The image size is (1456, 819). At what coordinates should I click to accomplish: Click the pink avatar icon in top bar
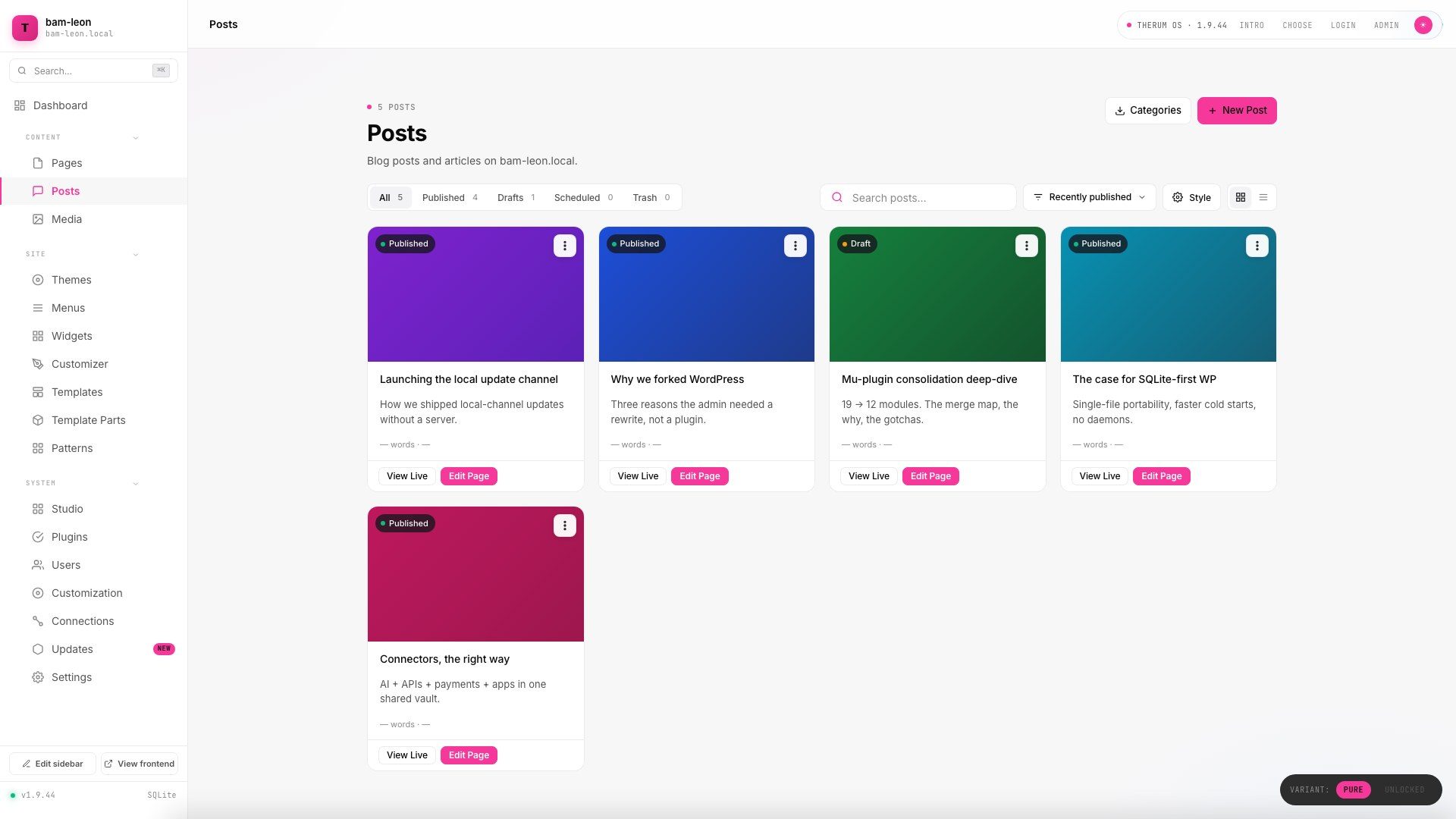pos(1423,25)
